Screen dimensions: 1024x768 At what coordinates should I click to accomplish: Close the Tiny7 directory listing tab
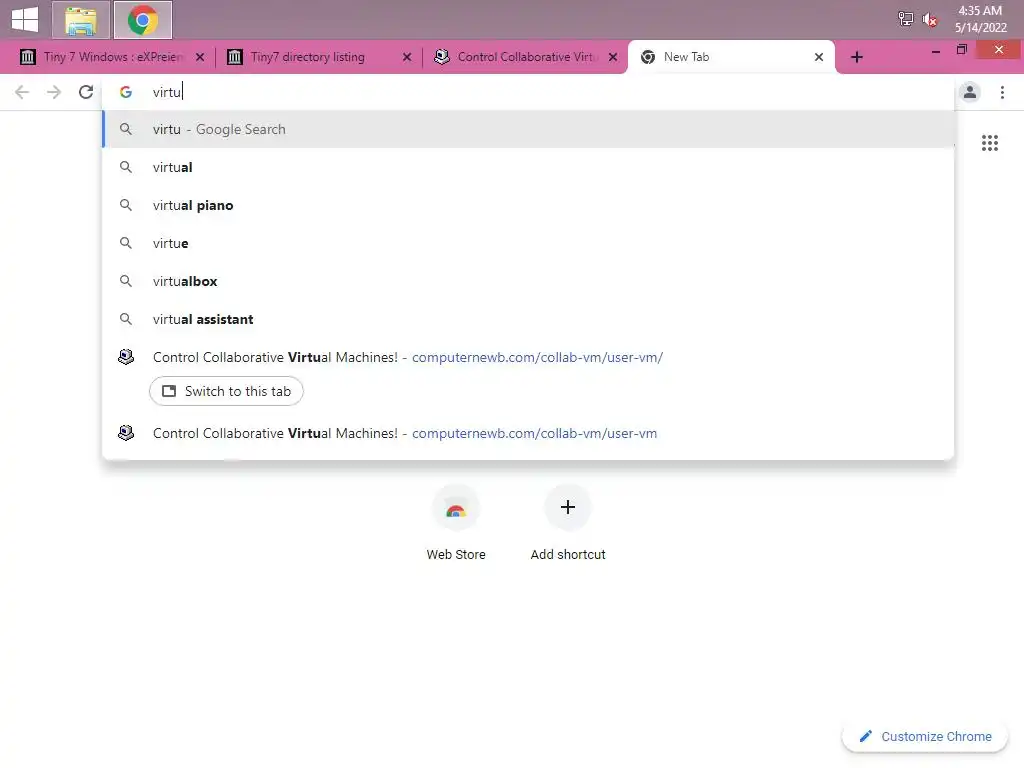pos(407,57)
